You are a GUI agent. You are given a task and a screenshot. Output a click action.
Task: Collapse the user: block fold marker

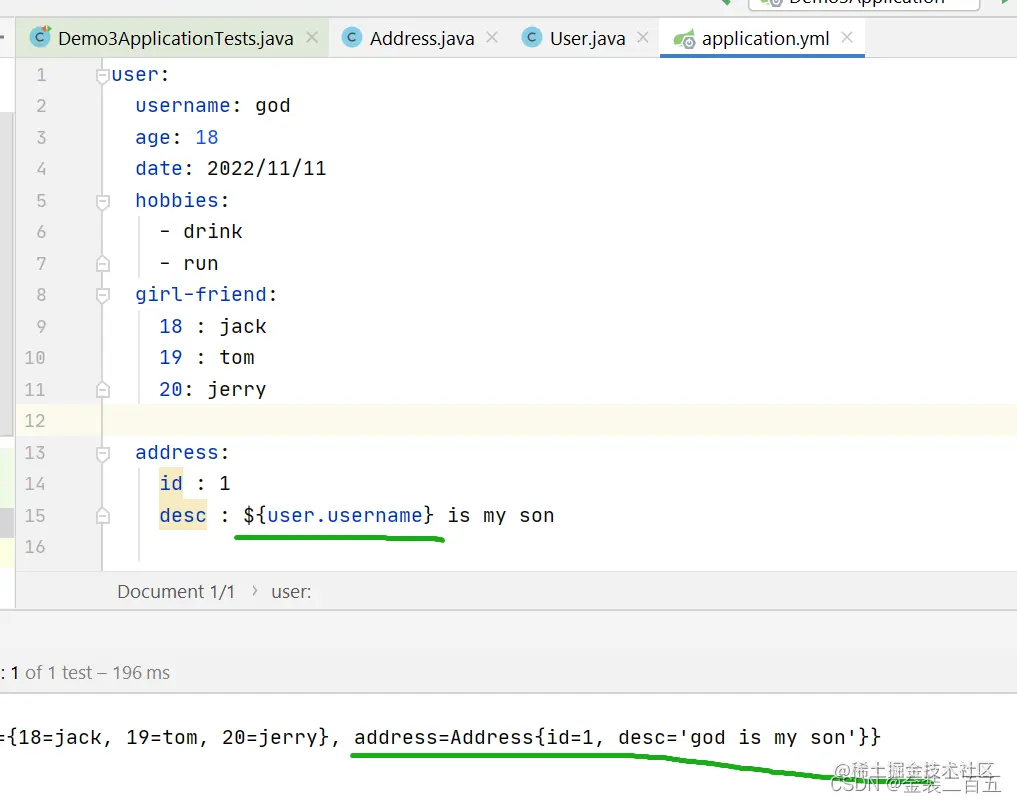point(102,77)
